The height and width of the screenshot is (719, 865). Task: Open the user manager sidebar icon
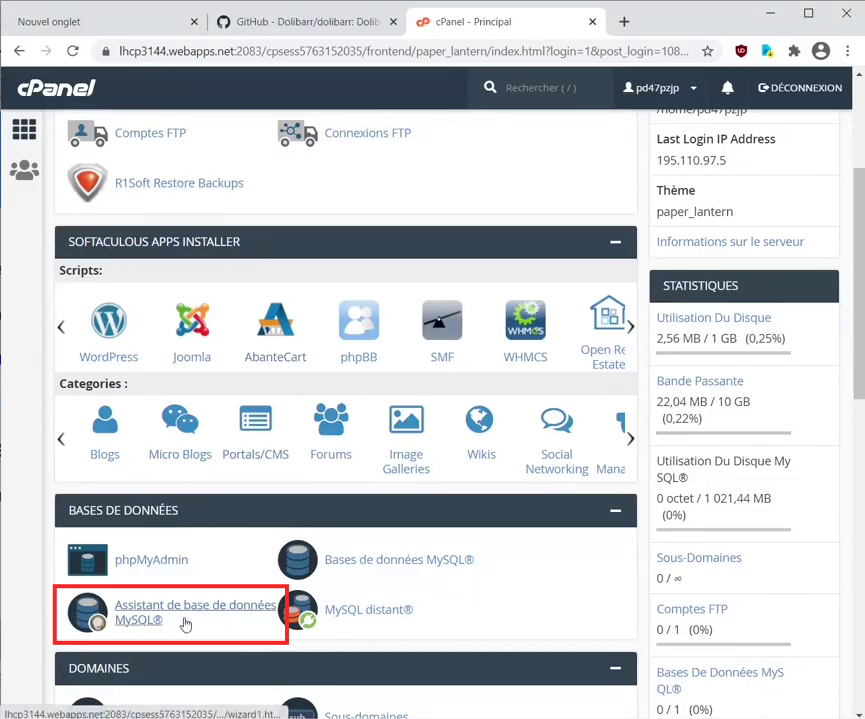(x=24, y=170)
